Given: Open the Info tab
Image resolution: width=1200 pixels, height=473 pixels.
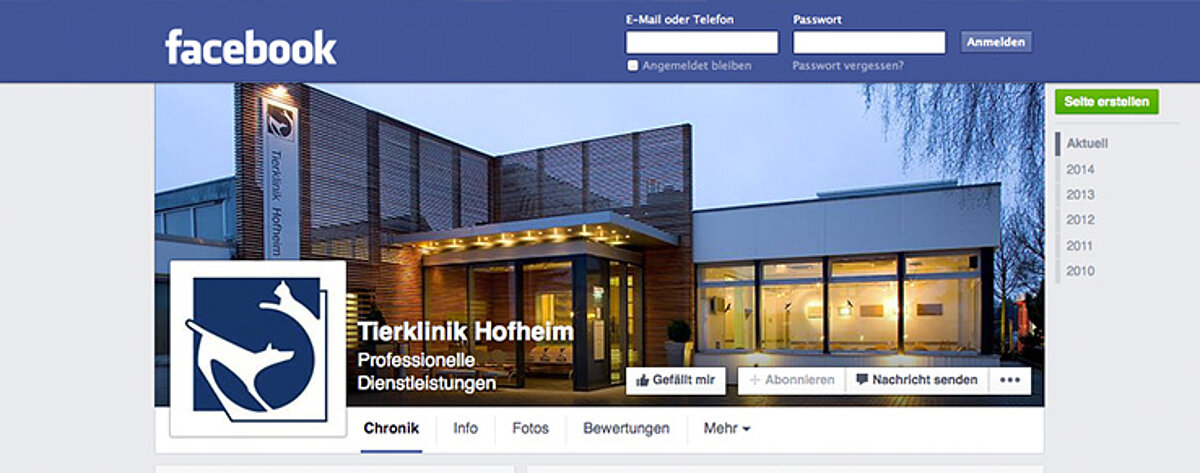Looking at the screenshot, I should pyautogui.click(x=465, y=429).
